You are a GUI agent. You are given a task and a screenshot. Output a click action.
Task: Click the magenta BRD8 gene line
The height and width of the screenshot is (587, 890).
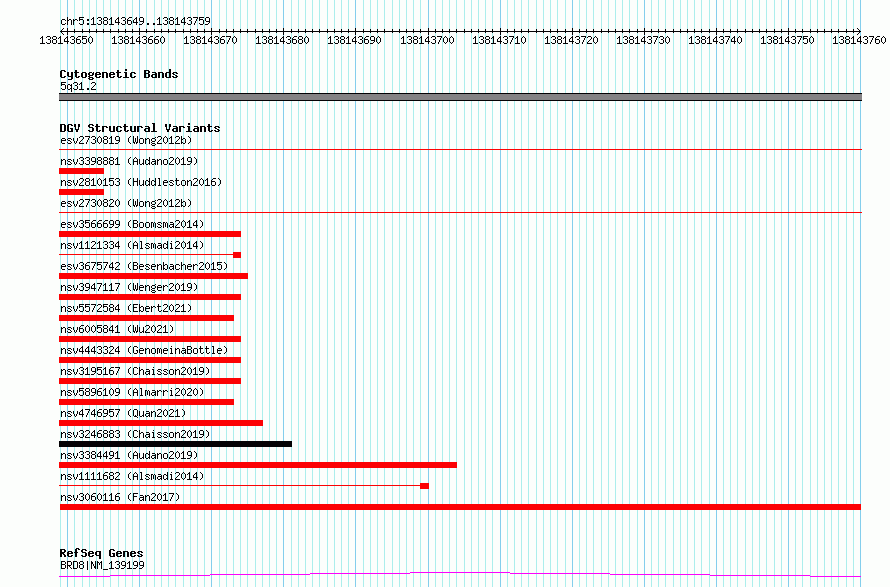click(460, 575)
